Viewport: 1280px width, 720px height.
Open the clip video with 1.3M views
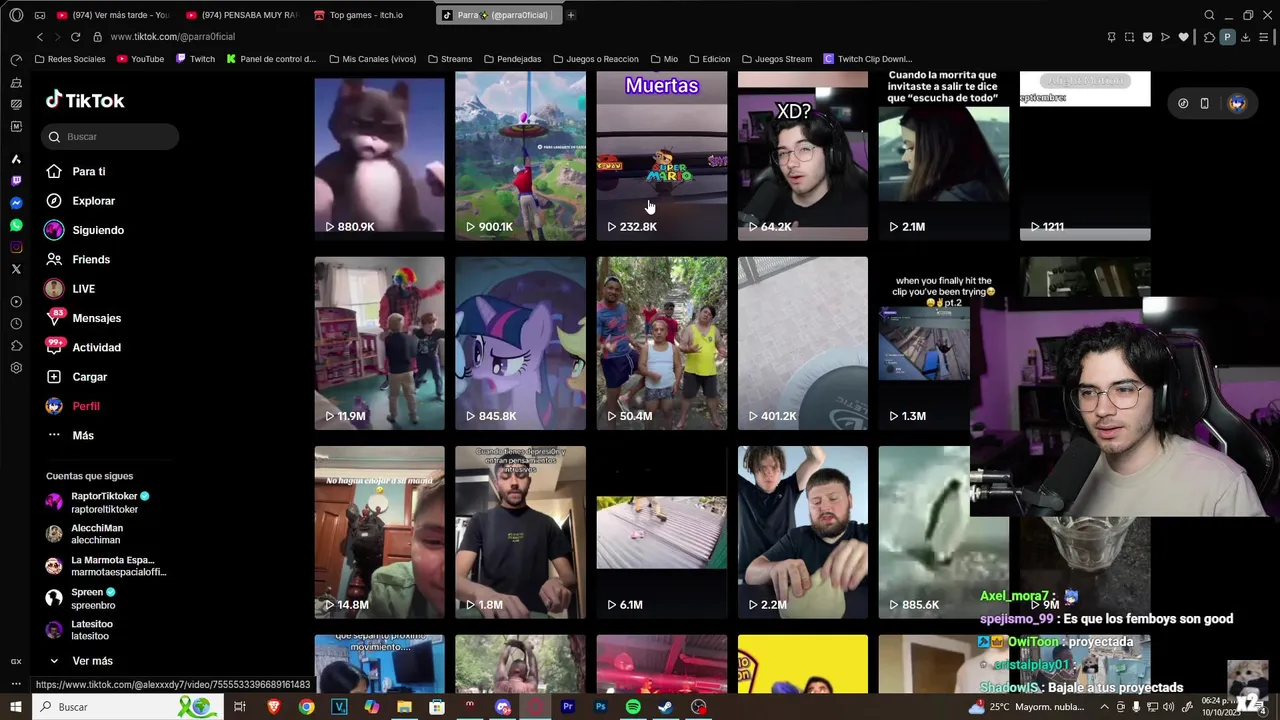[925, 343]
